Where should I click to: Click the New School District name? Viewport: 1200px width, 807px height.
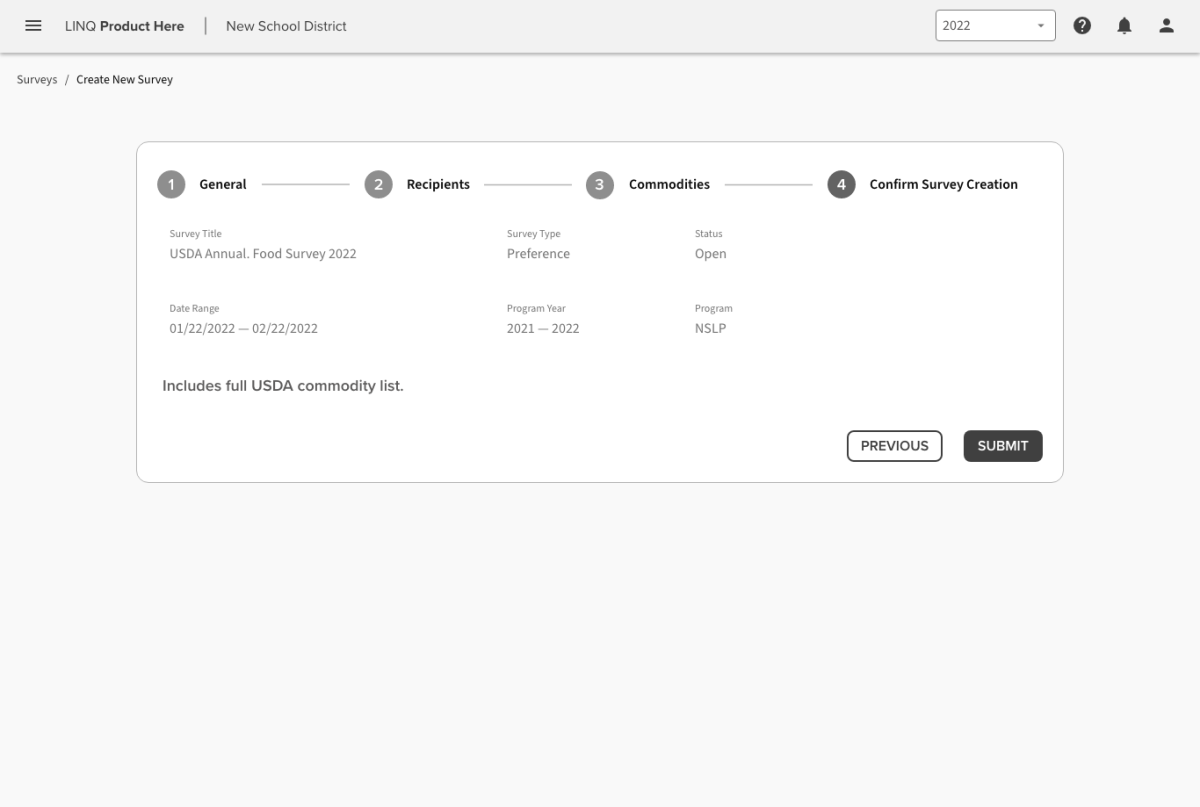click(286, 26)
